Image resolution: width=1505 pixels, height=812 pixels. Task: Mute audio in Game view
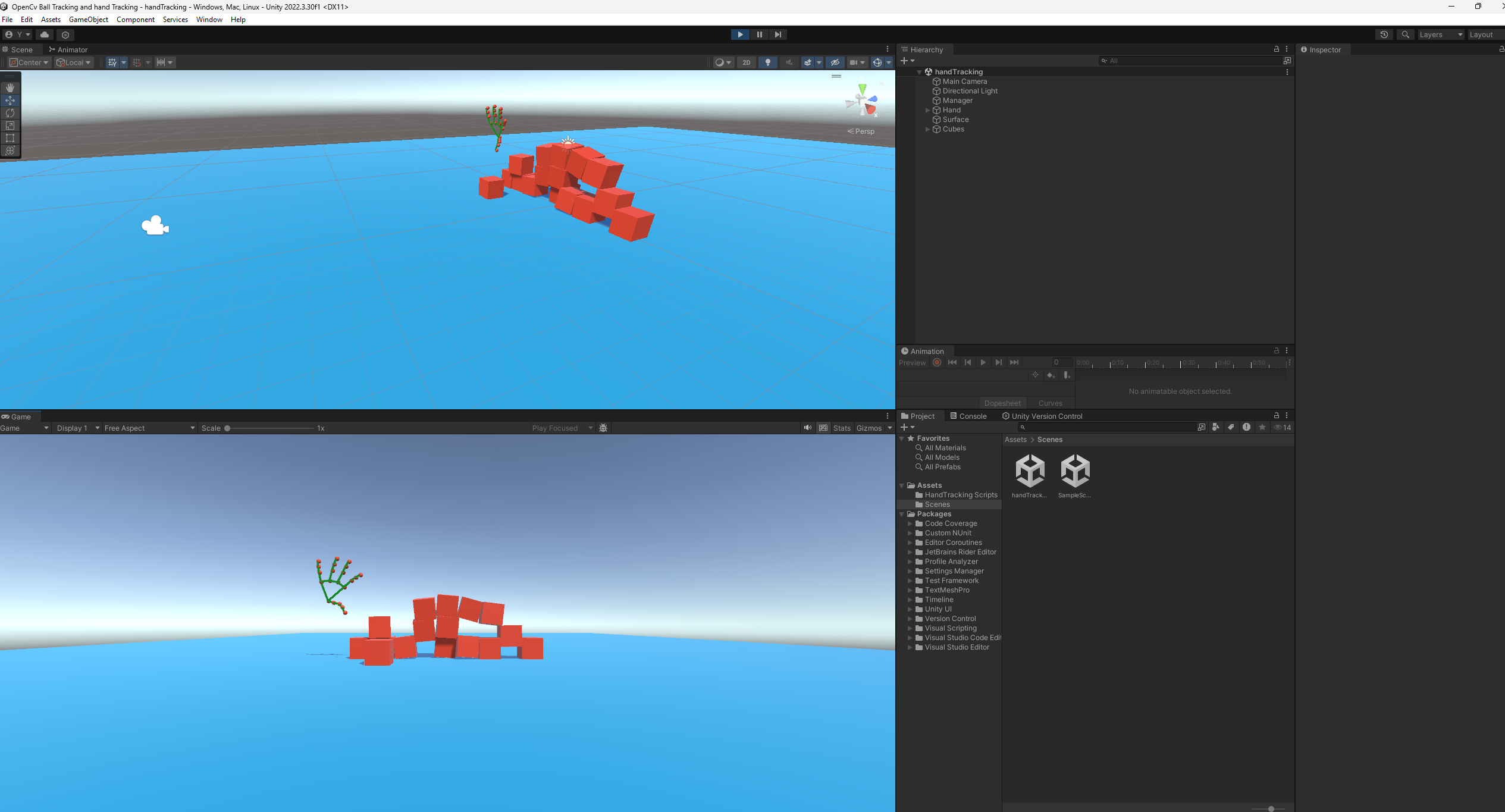pyautogui.click(x=807, y=428)
